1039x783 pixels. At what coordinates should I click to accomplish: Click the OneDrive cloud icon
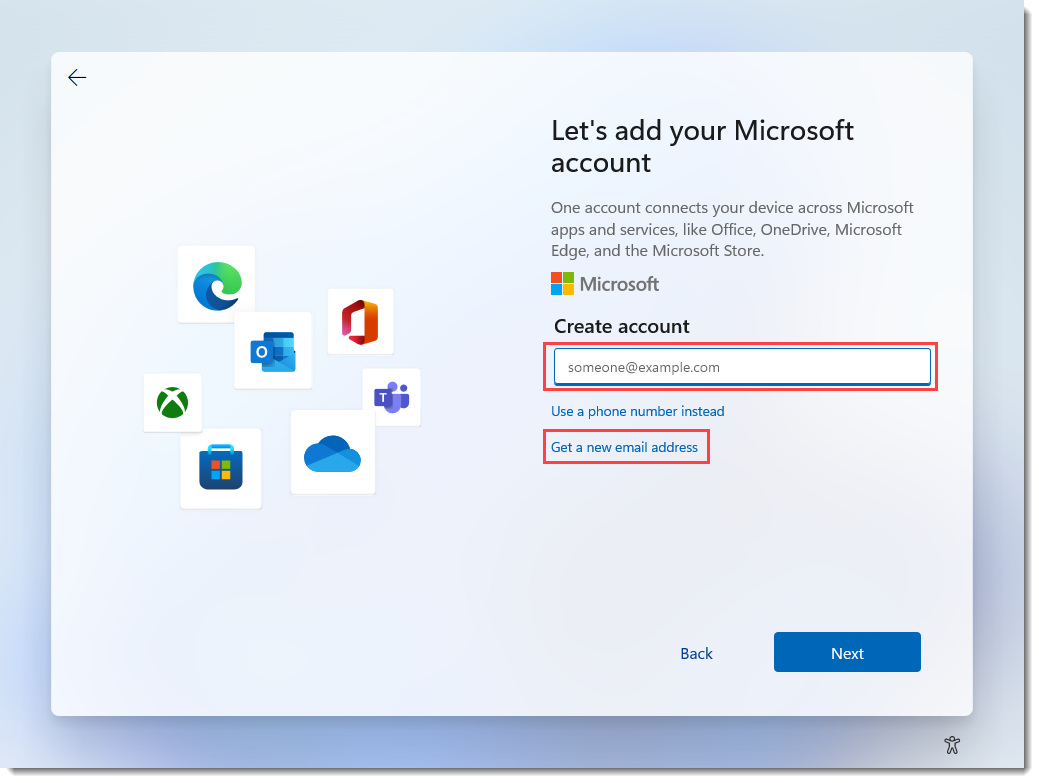click(332, 452)
